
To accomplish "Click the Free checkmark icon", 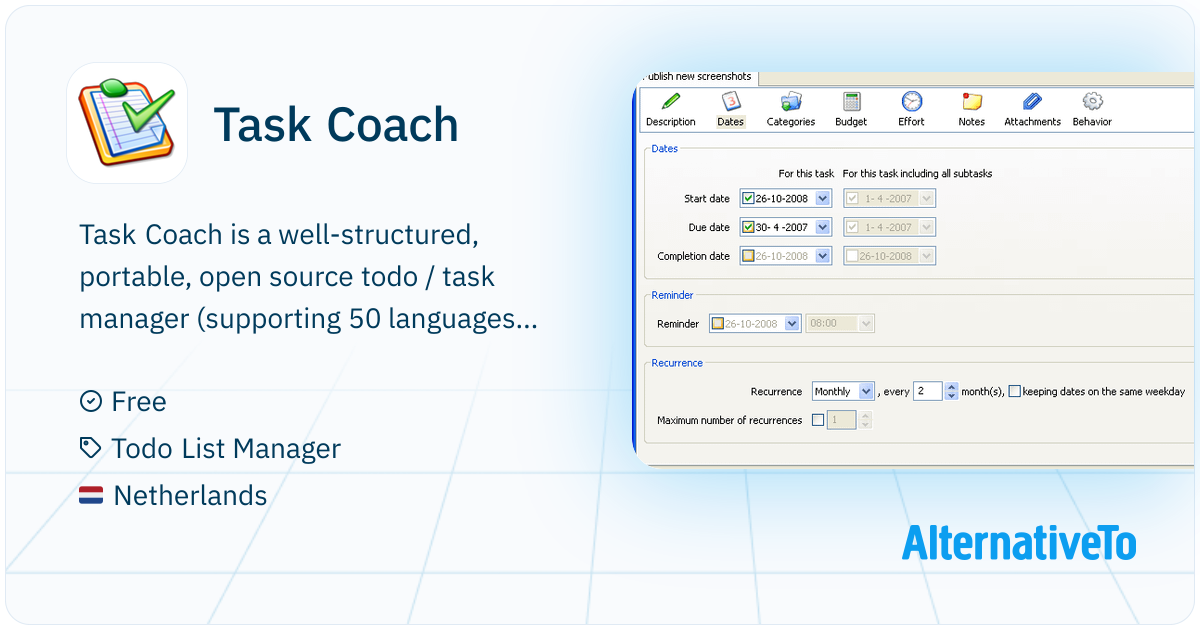I will [x=91, y=401].
